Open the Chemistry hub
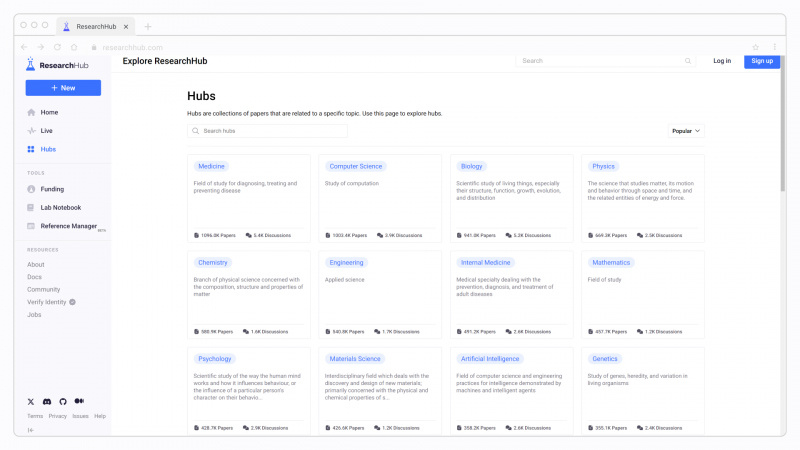The width and height of the screenshot is (800, 450). [x=213, y=263]
